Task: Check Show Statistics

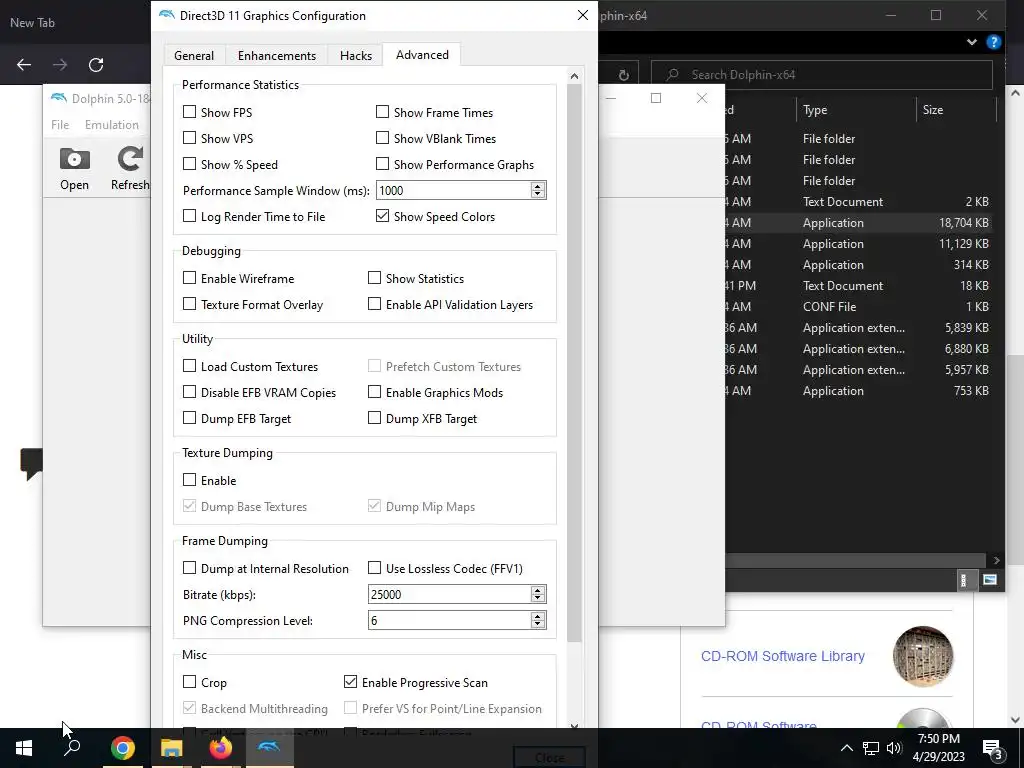Action: pos(374,278)
